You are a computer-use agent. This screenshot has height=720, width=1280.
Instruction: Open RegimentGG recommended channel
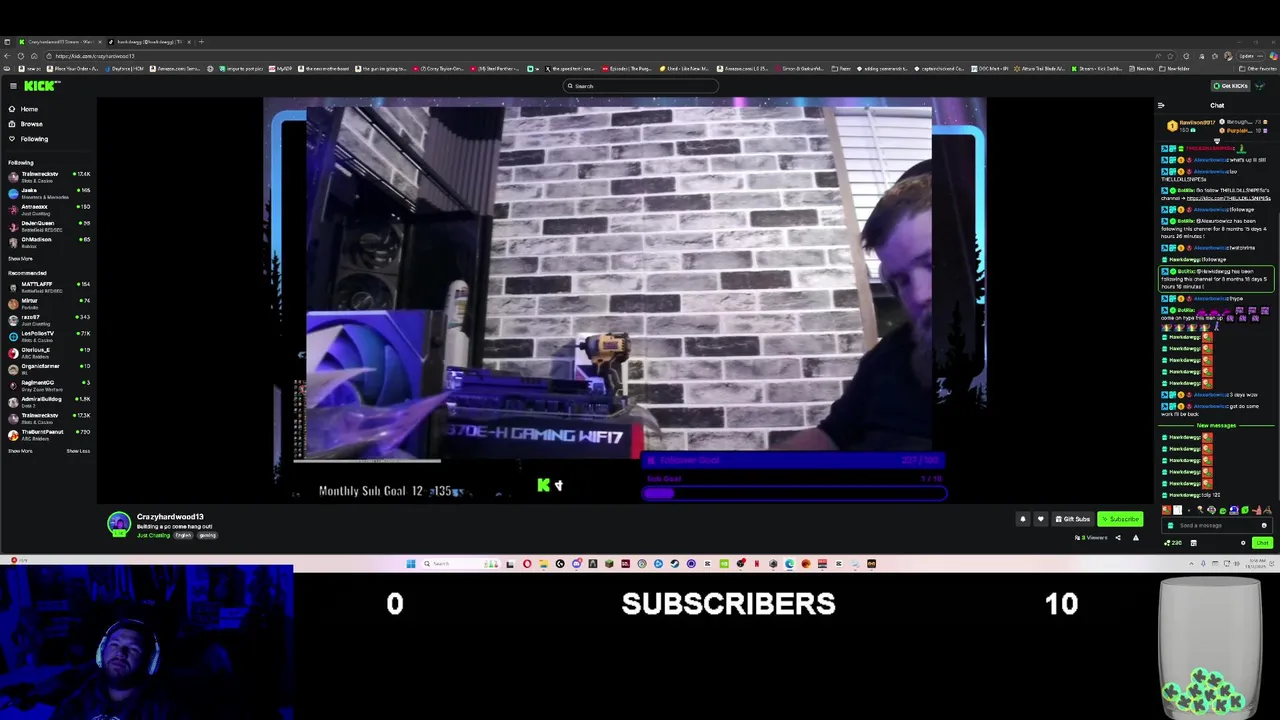49,384
